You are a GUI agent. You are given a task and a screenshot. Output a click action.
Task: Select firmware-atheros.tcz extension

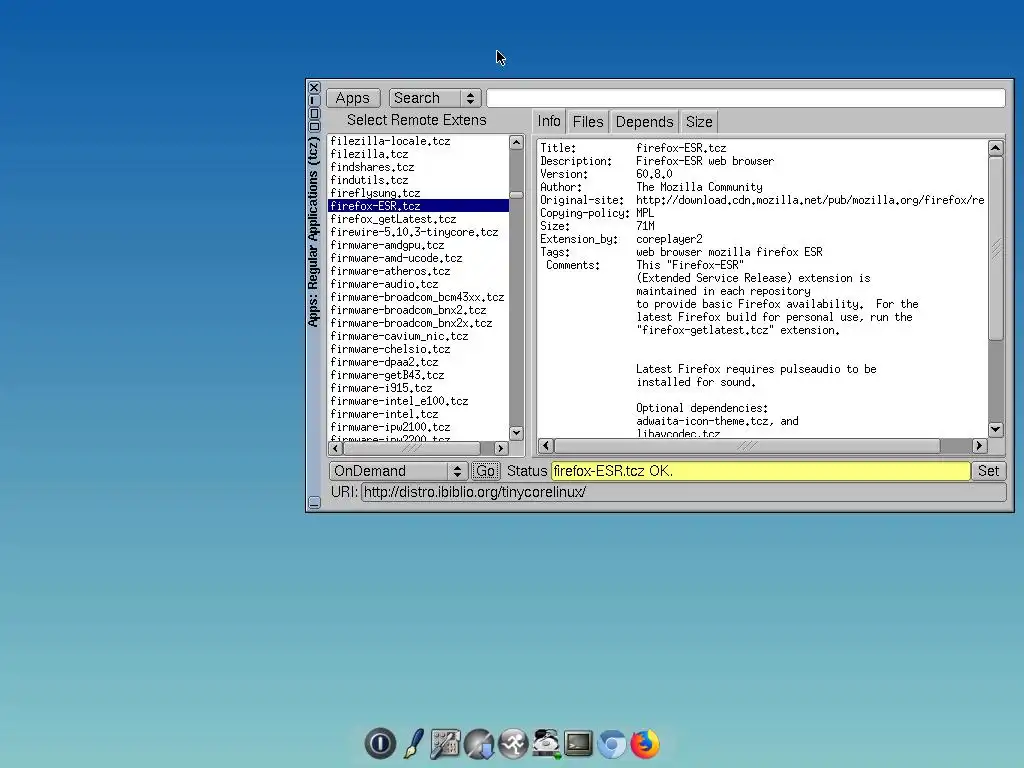pyautogui.click(x=418, y=271)
